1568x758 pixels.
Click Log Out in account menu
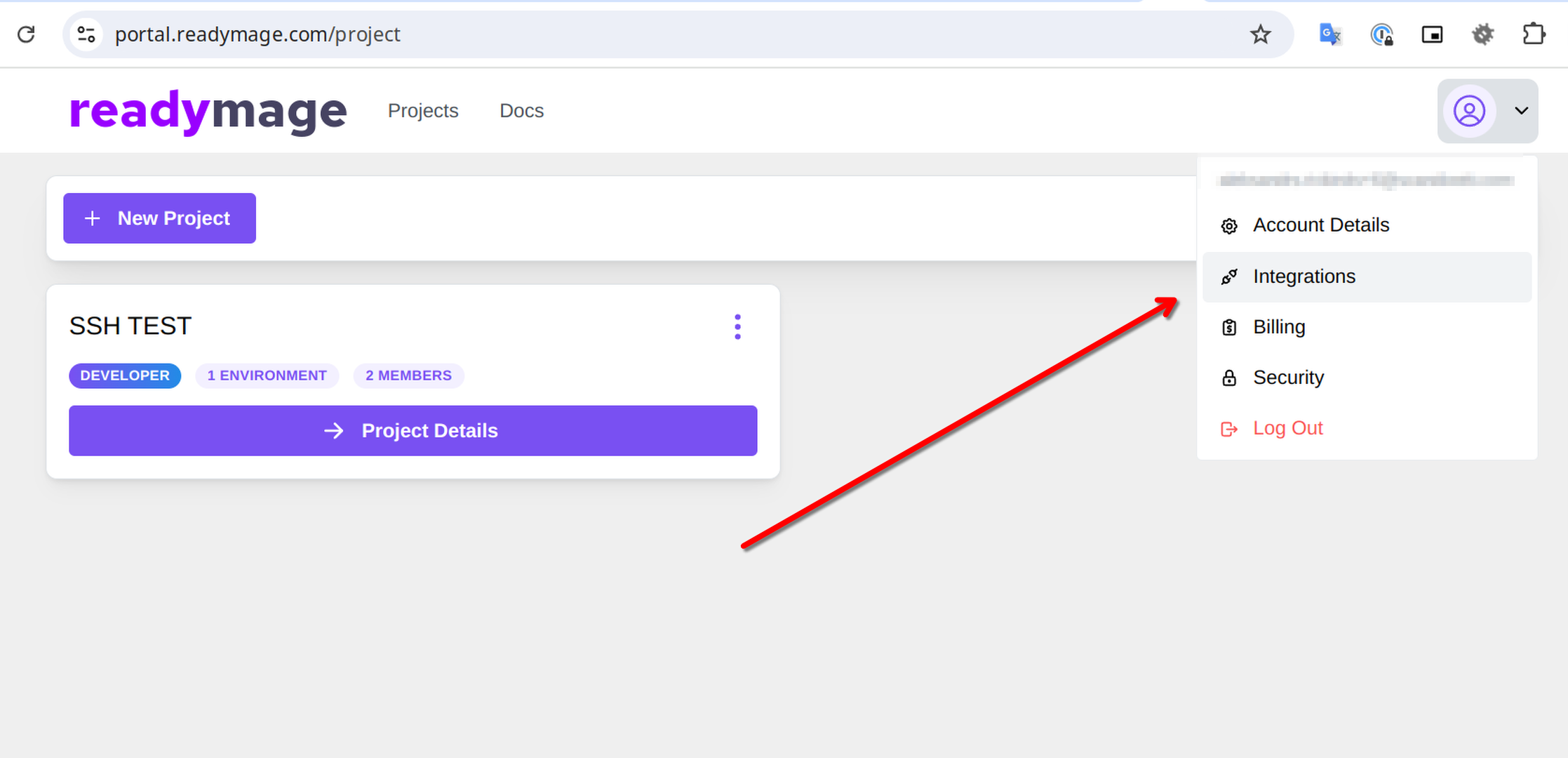tap(1287, 428)
